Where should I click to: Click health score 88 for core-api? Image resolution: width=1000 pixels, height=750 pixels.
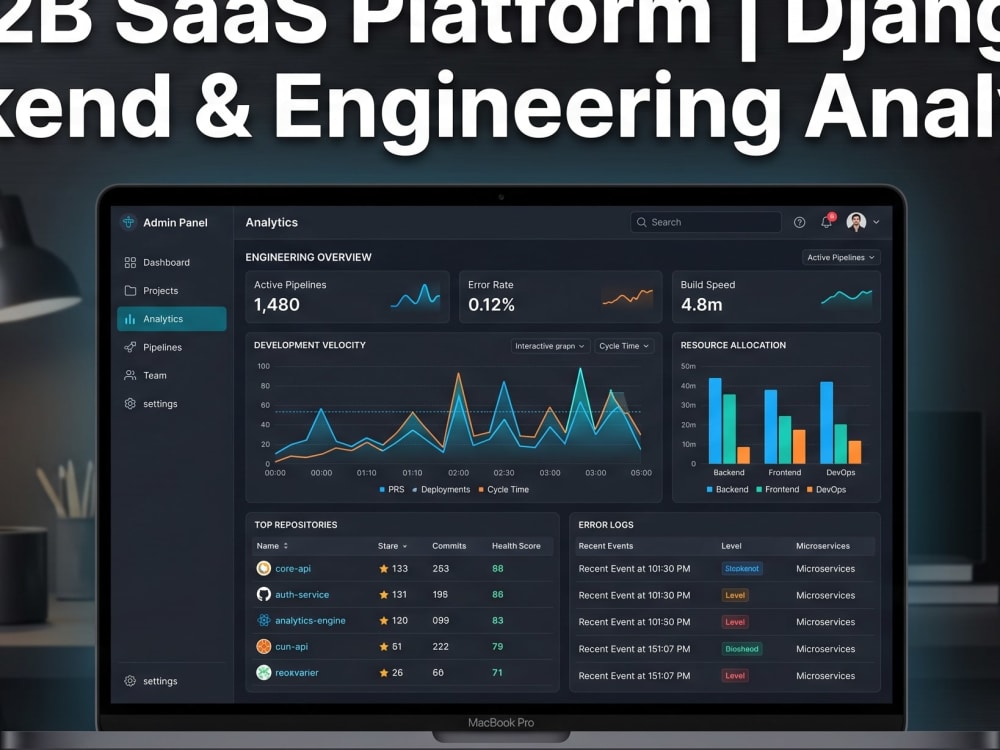[x=497, y=568]
